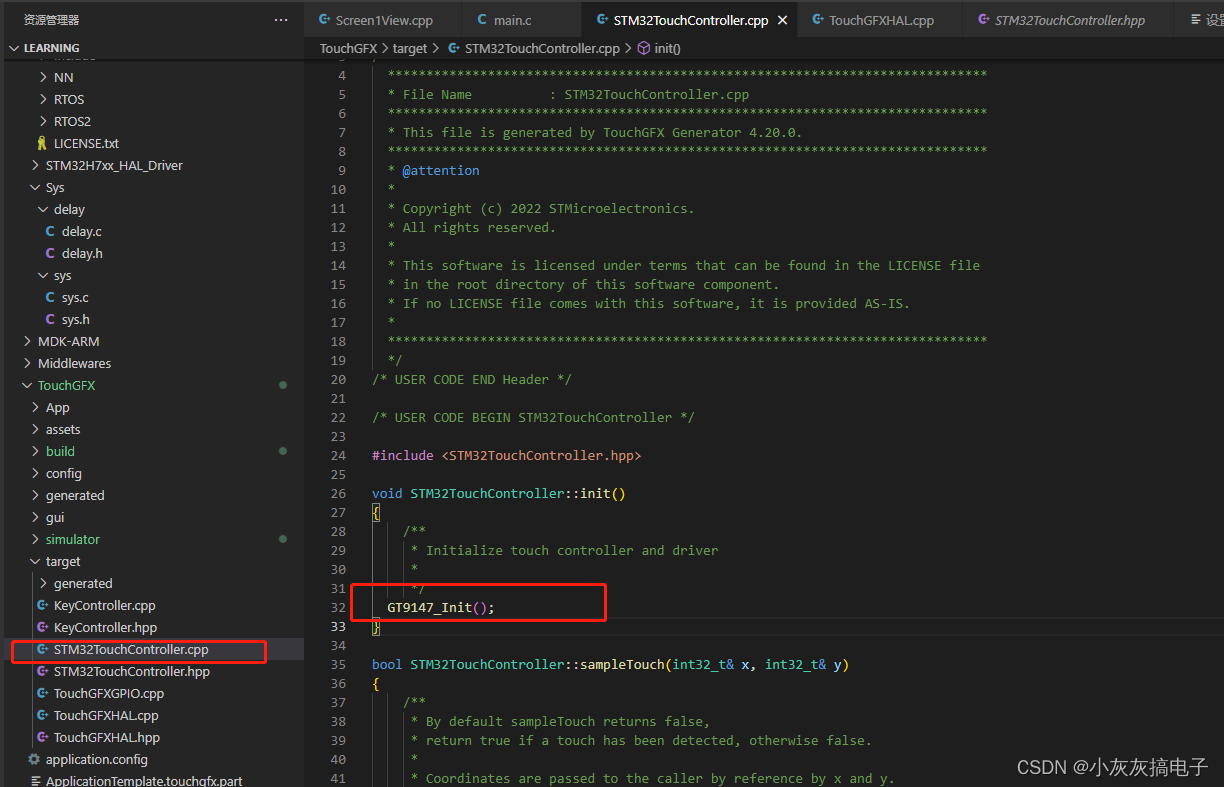Switch to TouchGFXHAL.cpp tab
This screenshot has width=1224, height=787.
pyautogui.click(x=881, y=20)
